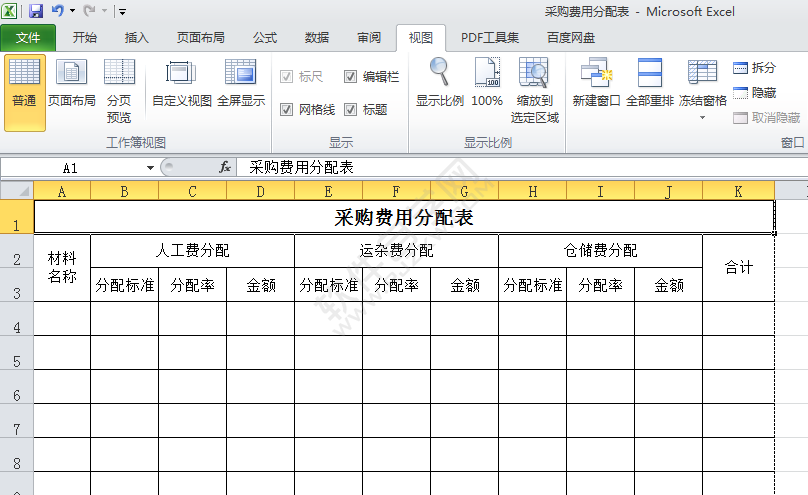Select column K header
The width and height of the screenshot is (808, 495).
click(x=738, y=192)
